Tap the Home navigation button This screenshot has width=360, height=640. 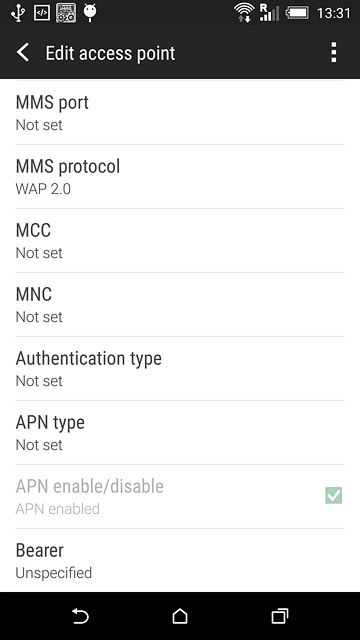coord(180,616)
